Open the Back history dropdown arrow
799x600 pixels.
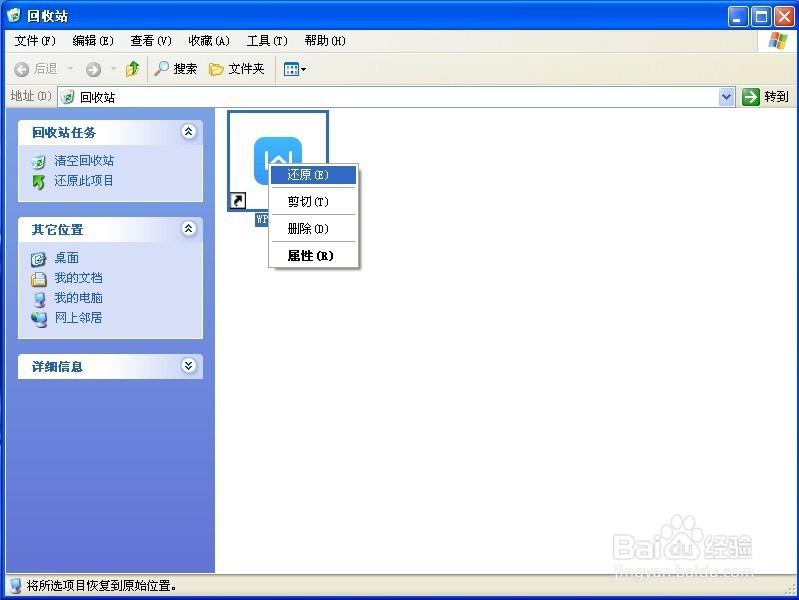coord(71,69)
